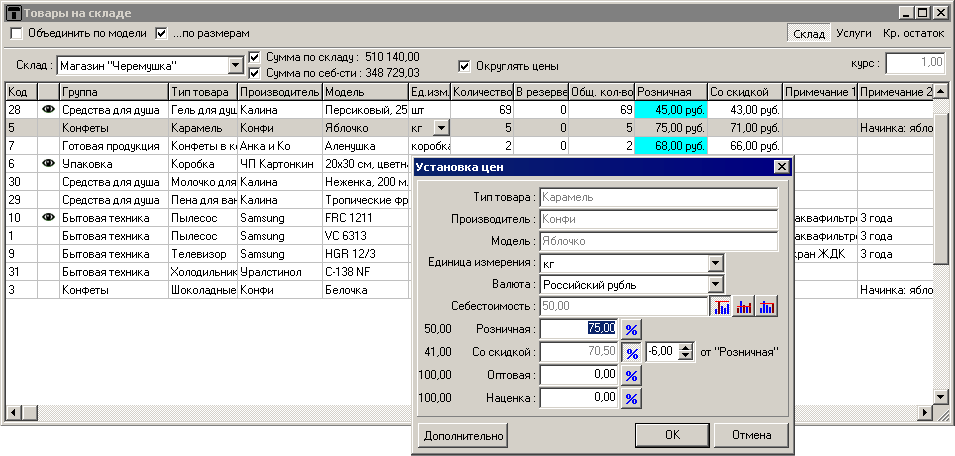Viewport: 955px width, 456px height.
Task: Sort by the Розничная column header
Action: click(x=671, y=92)
